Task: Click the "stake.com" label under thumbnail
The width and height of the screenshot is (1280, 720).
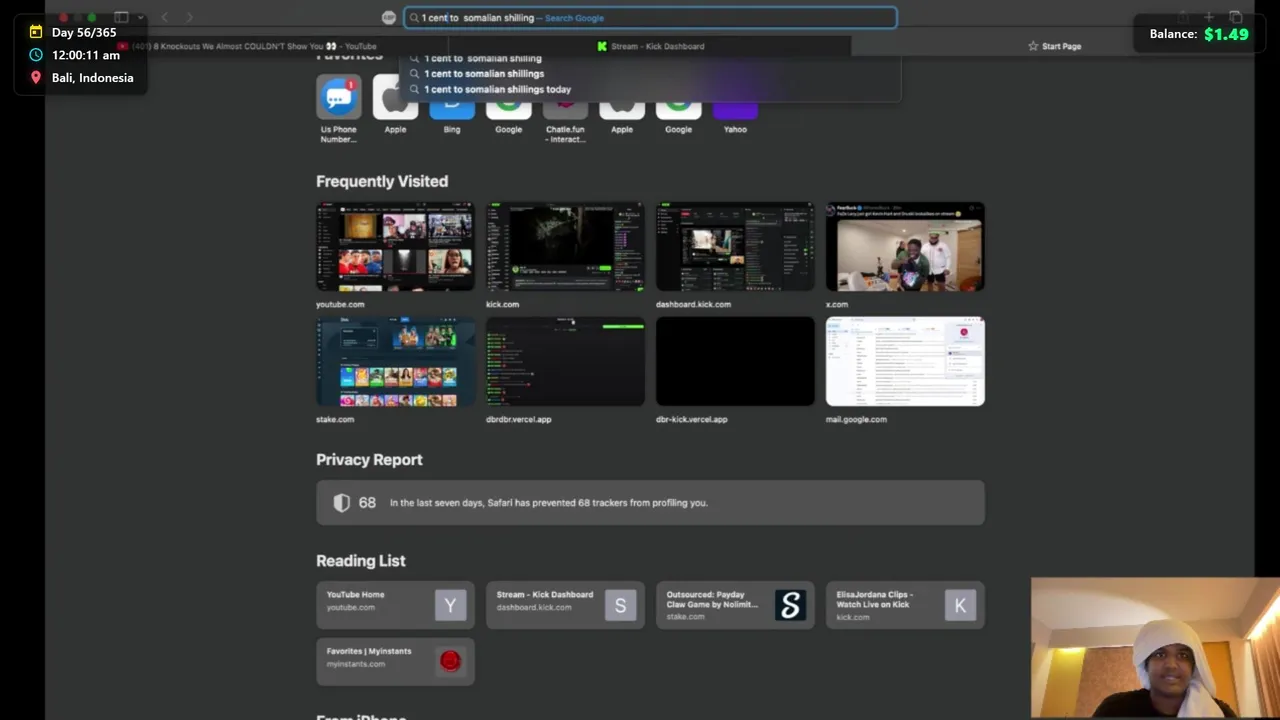Action: (x=335, y=419)
